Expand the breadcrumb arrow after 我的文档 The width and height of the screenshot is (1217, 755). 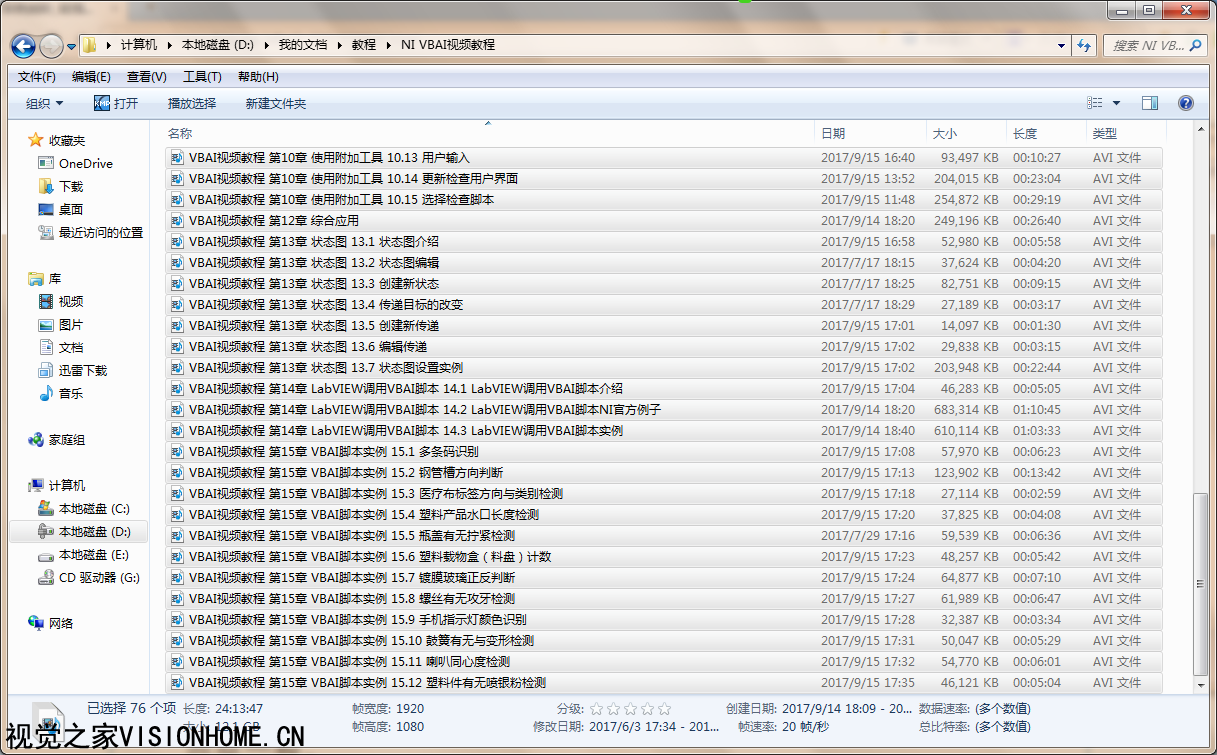340,45
